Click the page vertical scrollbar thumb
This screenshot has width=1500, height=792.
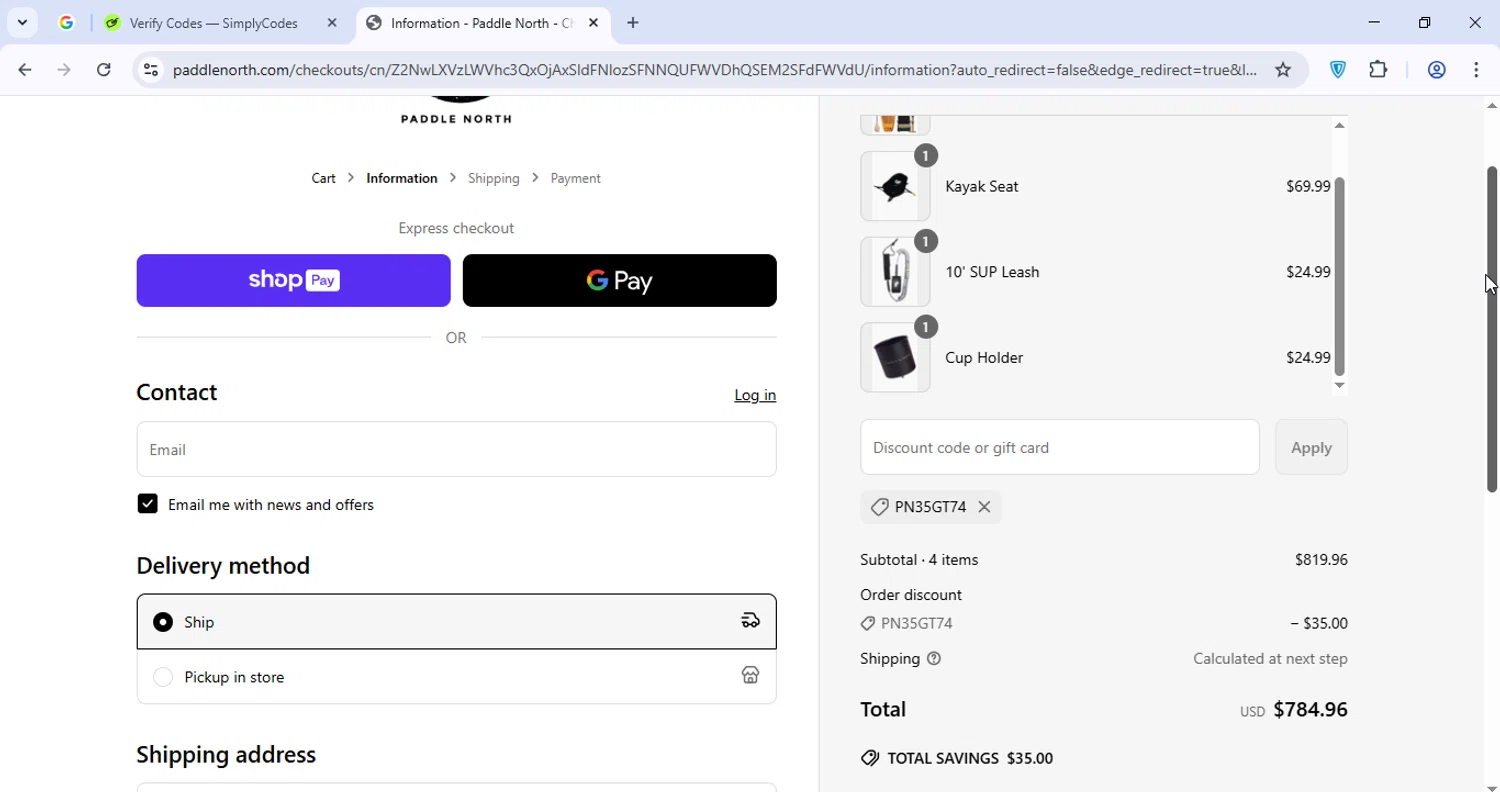[x=1492, y=329]
